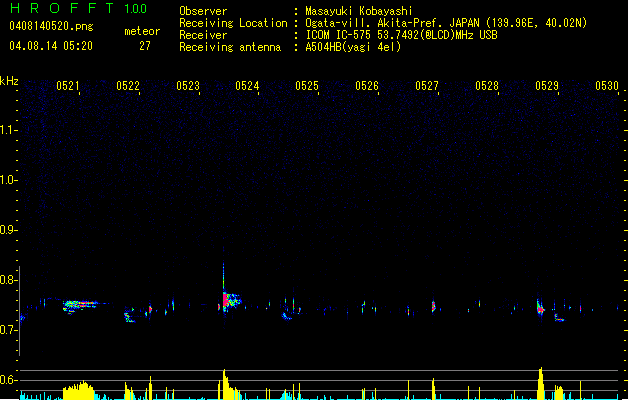Click the 'Observer' field label

[203, 11]
